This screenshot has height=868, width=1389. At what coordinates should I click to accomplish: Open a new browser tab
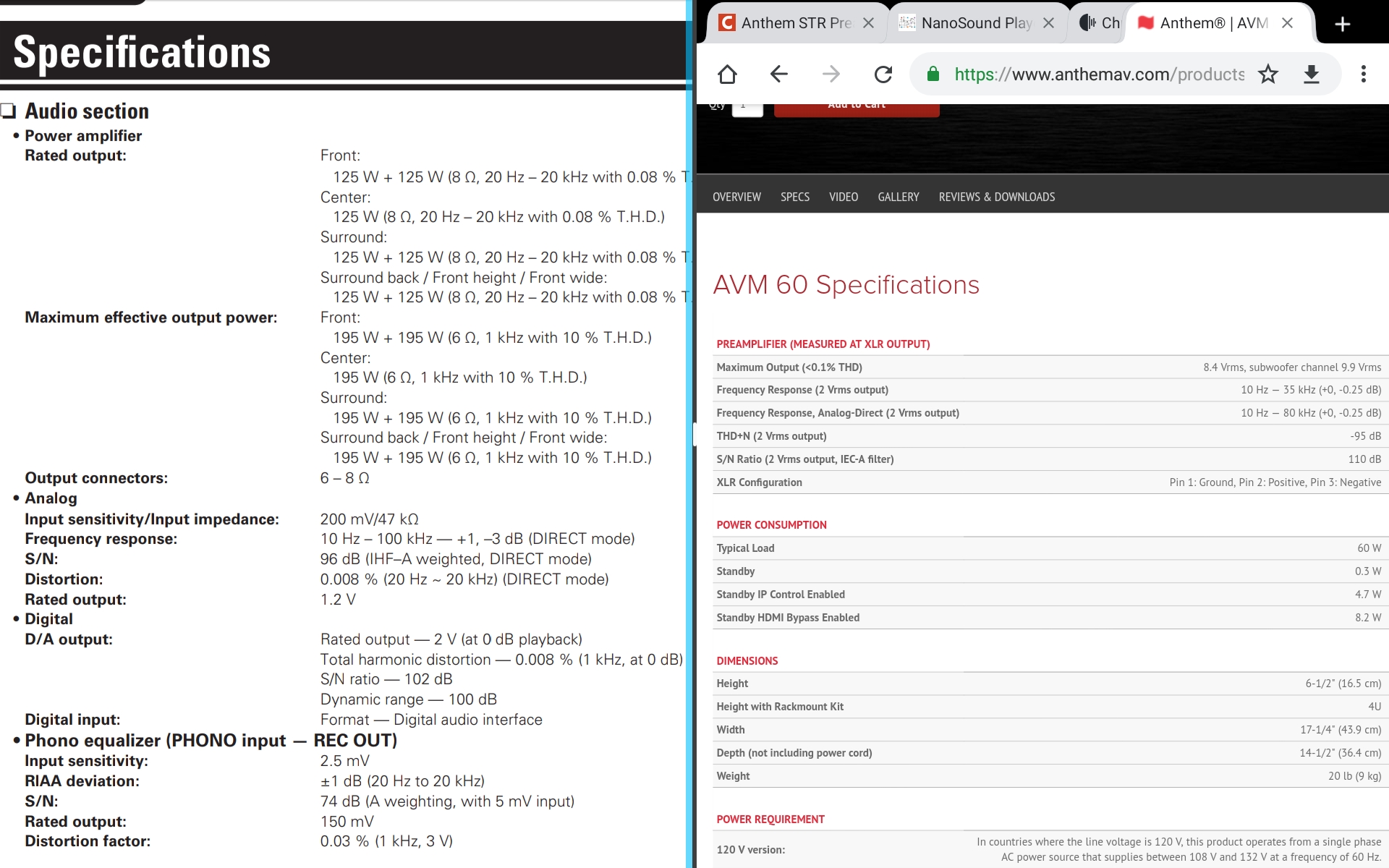point(1343,24)
